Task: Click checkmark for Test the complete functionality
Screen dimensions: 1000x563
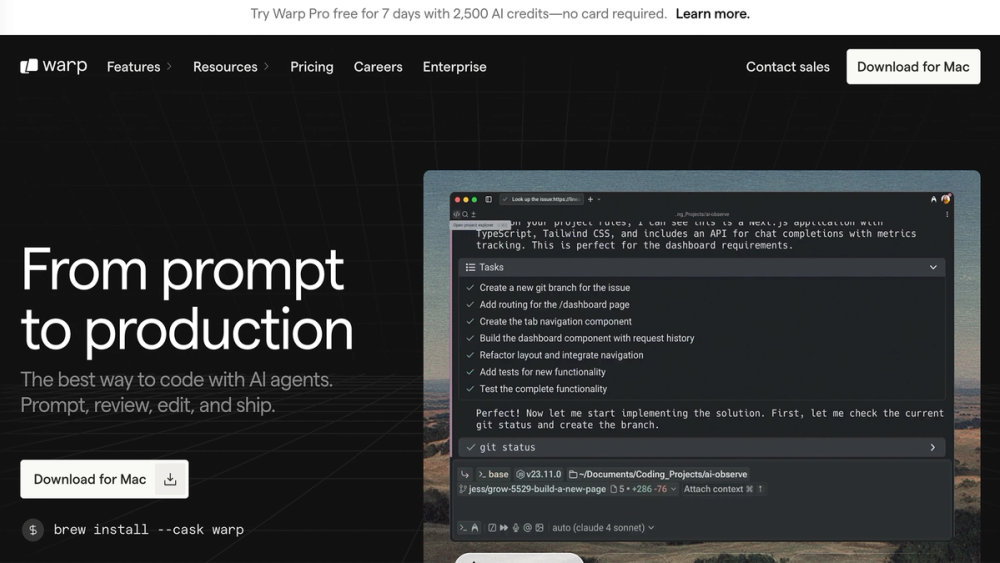Action: coord(470,389)
